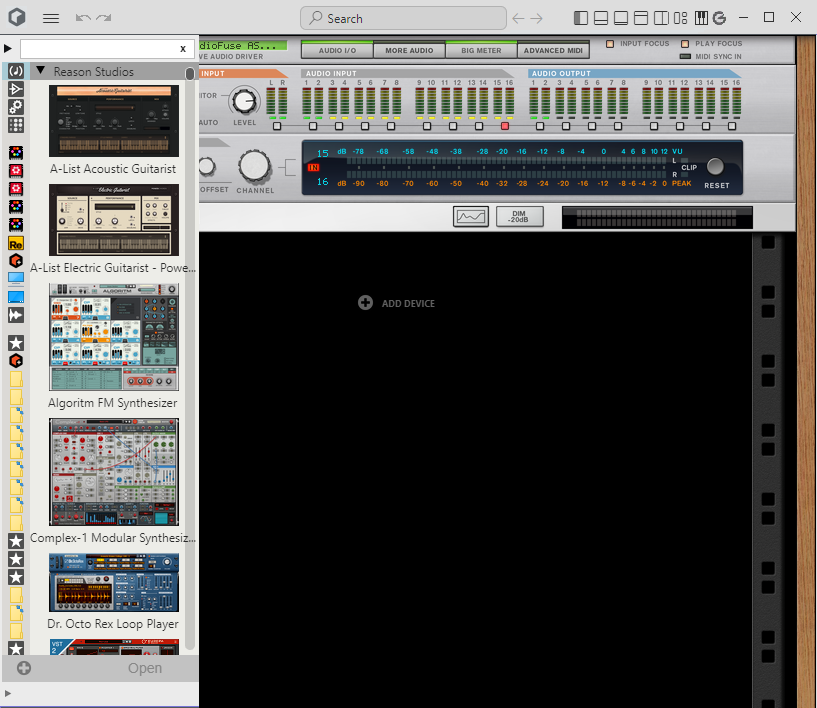
Task: Click the desktop monitor with stand icon
Action: [x=16, y=279]
